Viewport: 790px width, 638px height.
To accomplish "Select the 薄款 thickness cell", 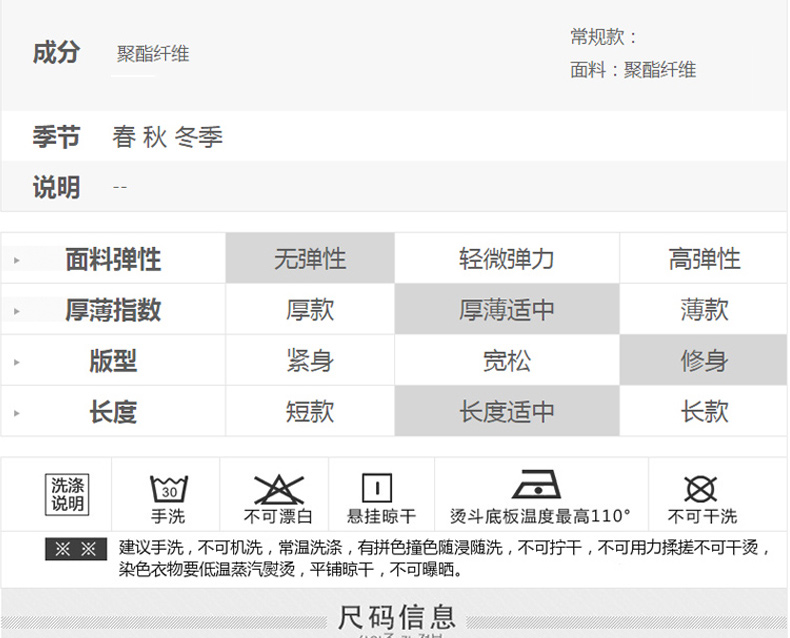I will pyautogui.click(x=704, y=309).
